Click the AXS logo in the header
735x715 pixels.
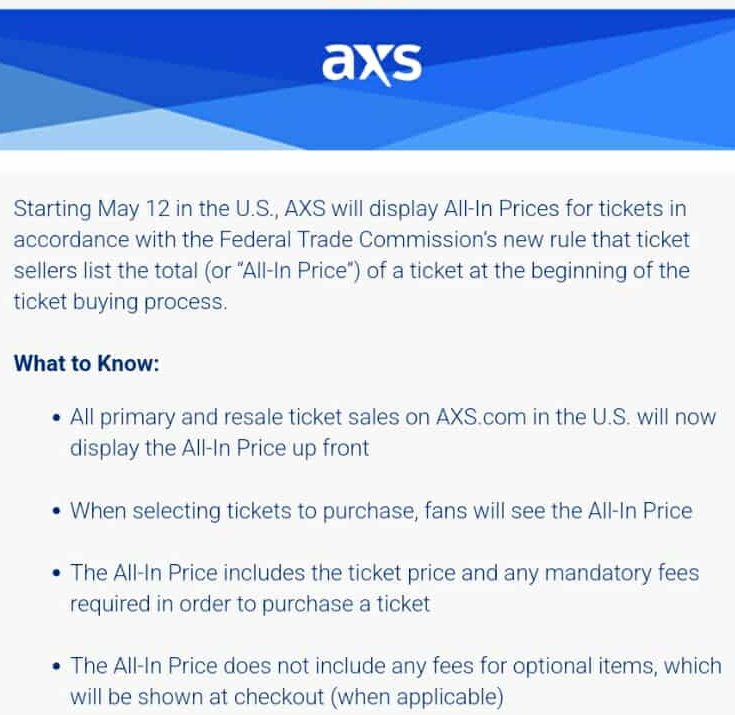[x=371, y=64]
